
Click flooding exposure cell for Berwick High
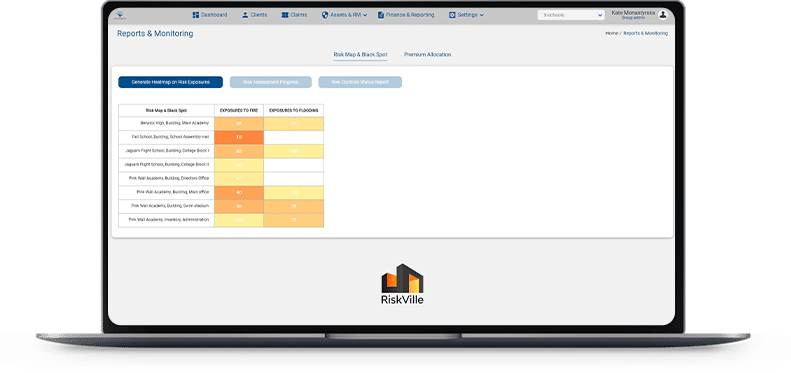coord(294,124)
